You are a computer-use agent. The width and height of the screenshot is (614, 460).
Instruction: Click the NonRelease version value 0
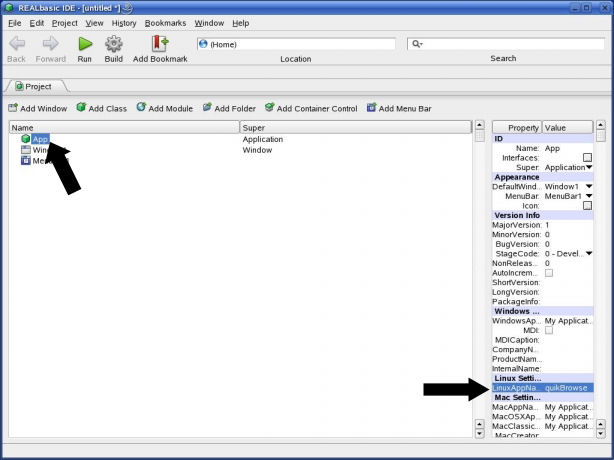[547, 263]
